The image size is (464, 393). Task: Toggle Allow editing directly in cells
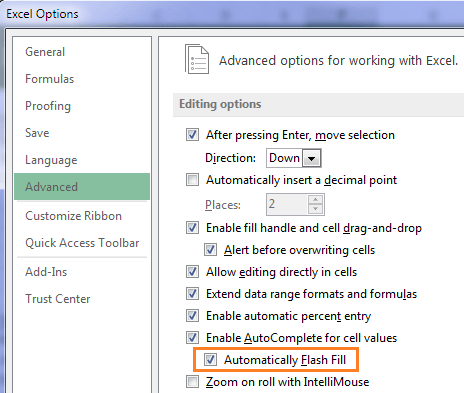coord(192,272)
